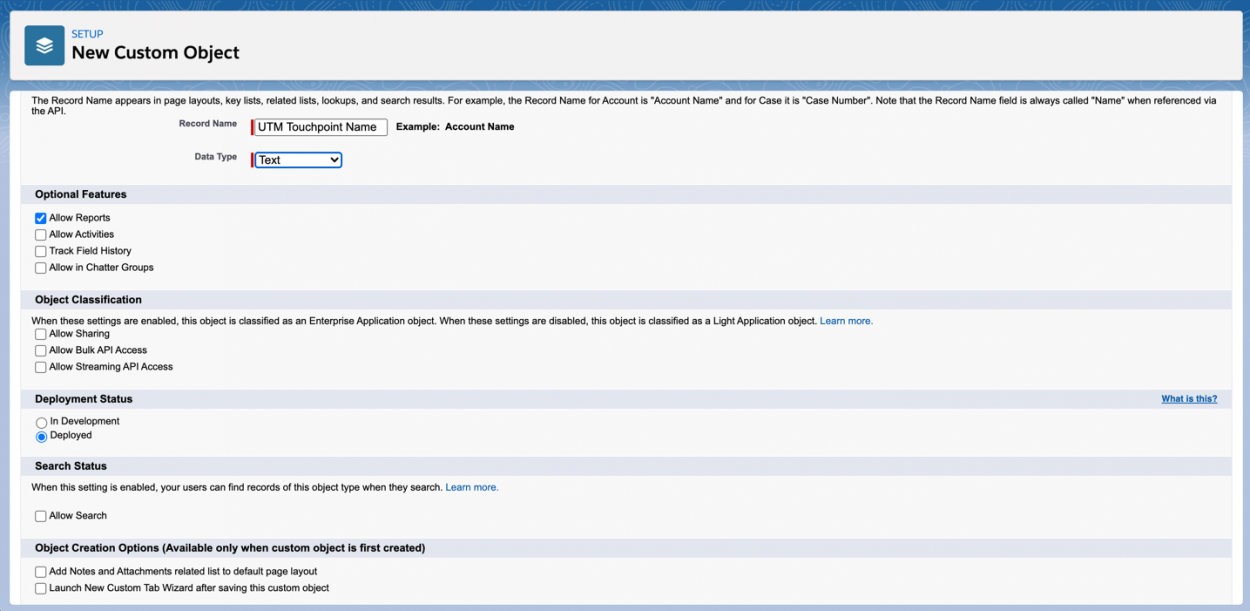Click the Setup custom object layers icon
This screenshot has height=611, width=1250.
click(x=44, y=46)
